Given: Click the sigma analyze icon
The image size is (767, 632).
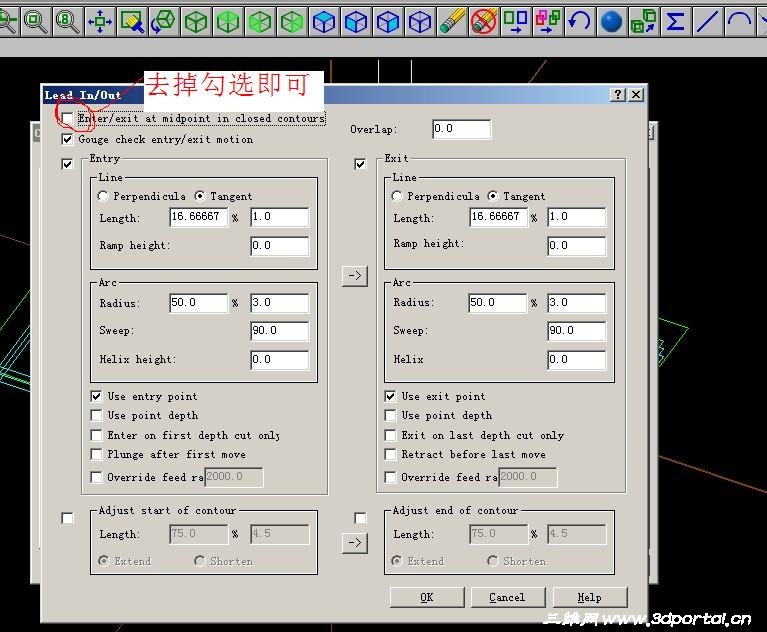Looking at the screenshot, I should tap(676, 22).
